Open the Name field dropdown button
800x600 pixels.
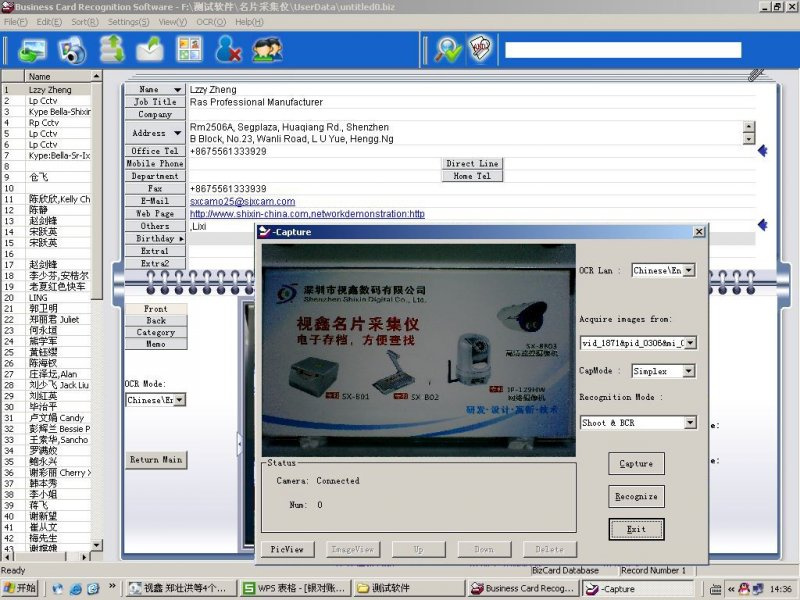click(x=177, y=90)
